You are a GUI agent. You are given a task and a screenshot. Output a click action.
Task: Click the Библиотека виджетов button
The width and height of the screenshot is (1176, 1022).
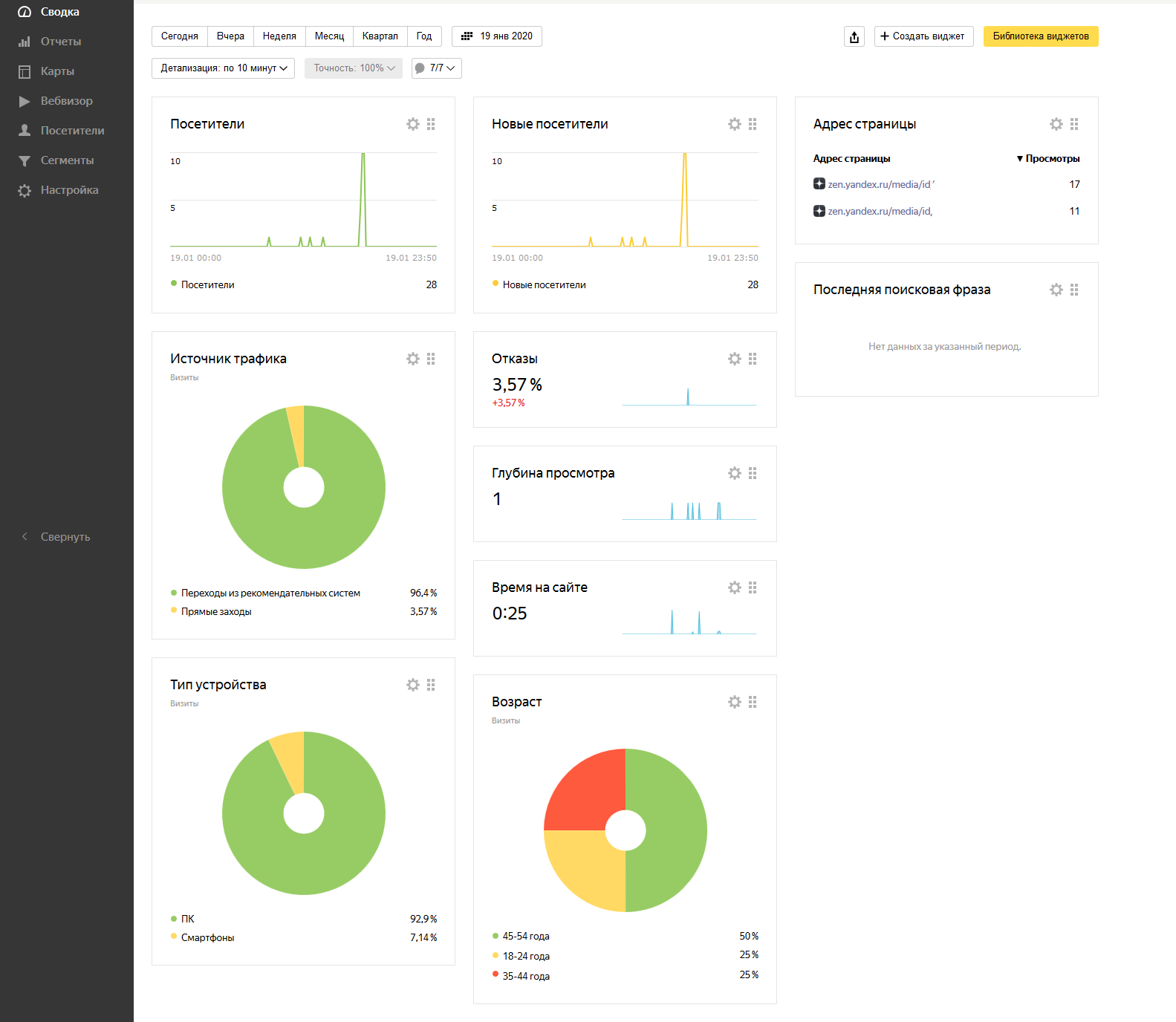tap(1040, 36)
